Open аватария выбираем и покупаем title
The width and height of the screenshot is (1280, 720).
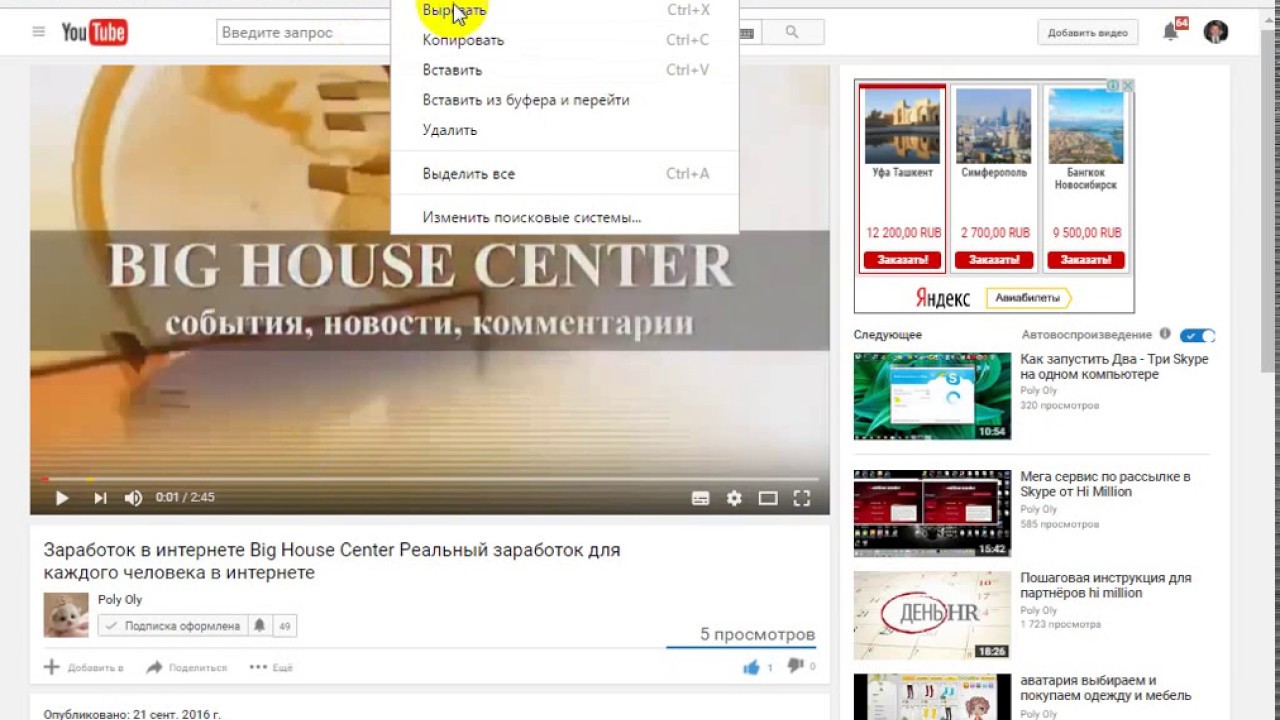tap(1105, 688)
